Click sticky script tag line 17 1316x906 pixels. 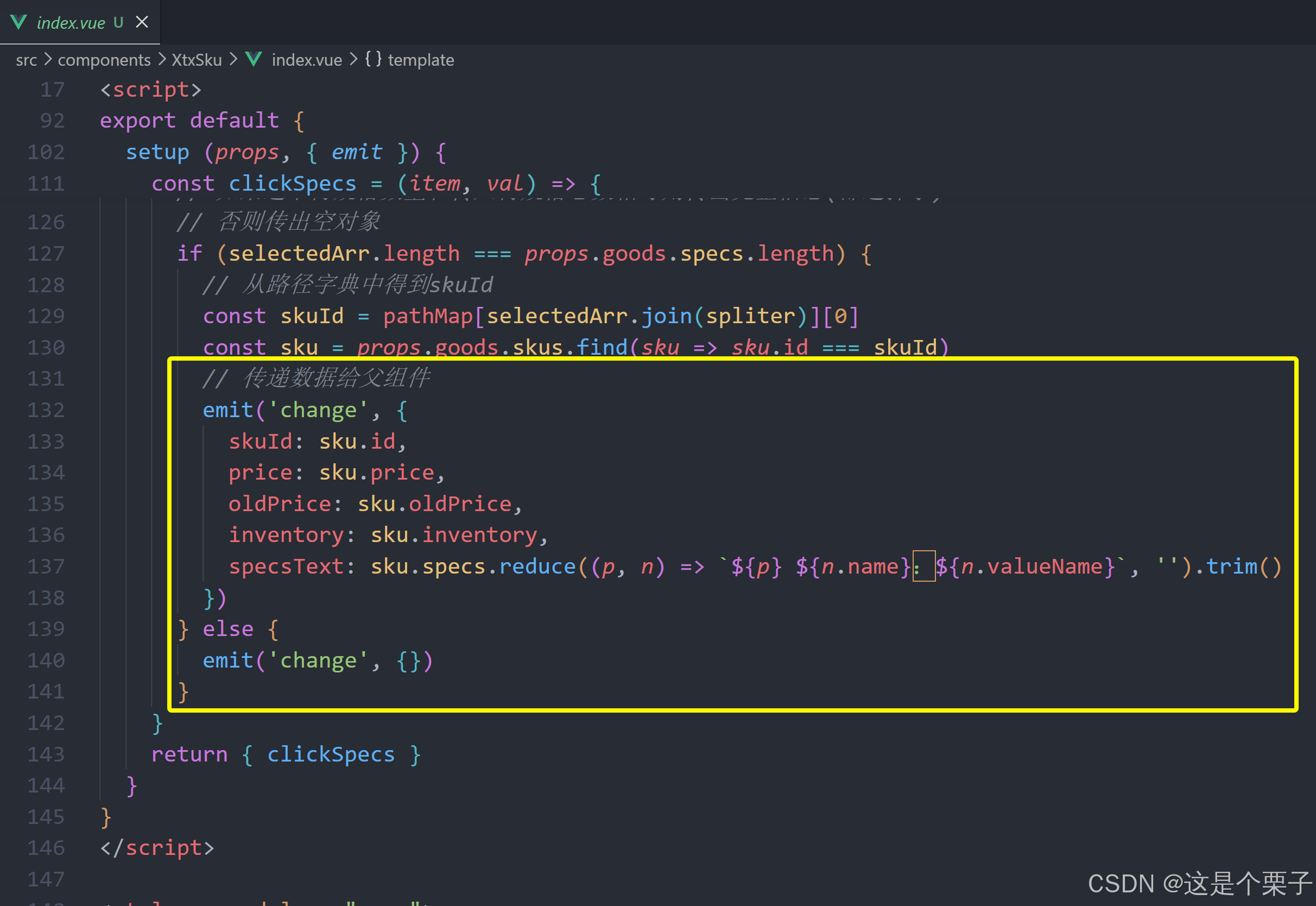coord(150,90)
